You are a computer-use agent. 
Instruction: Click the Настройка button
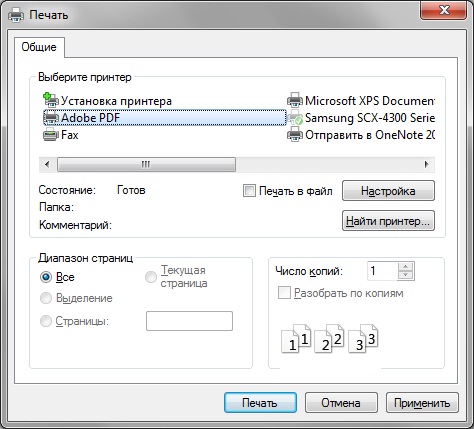click(388, 191)
